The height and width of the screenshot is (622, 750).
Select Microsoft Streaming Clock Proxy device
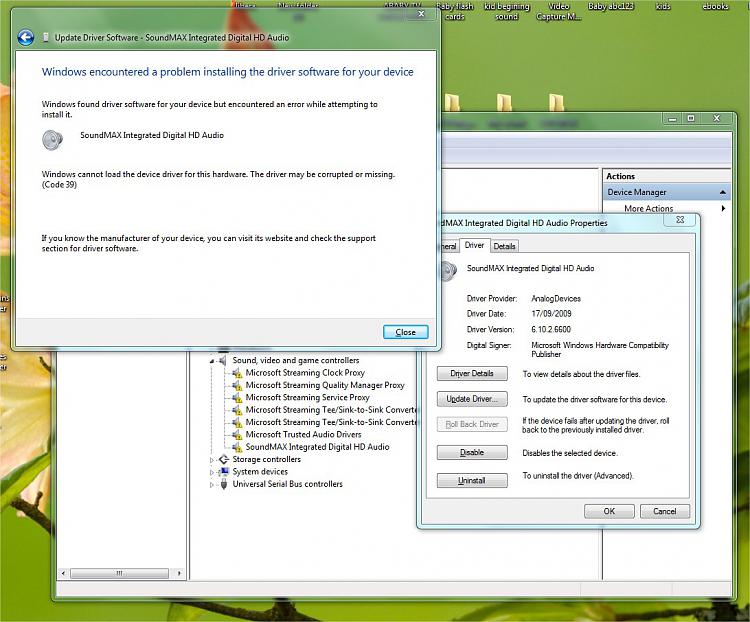305,373
